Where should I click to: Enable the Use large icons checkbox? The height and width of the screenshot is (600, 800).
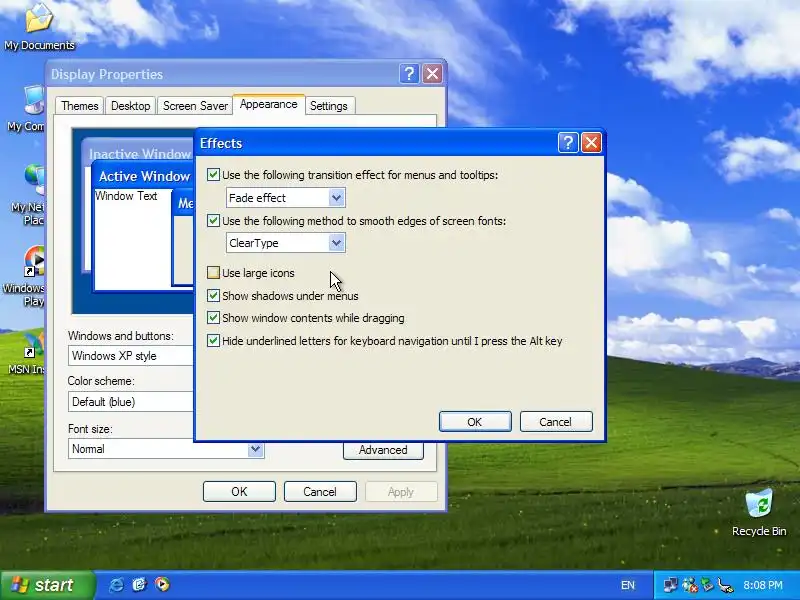(x=213, y=273)
